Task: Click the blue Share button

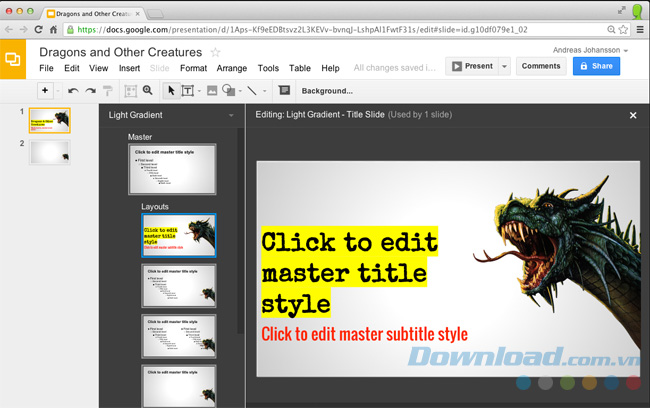Action: point(597,66)
